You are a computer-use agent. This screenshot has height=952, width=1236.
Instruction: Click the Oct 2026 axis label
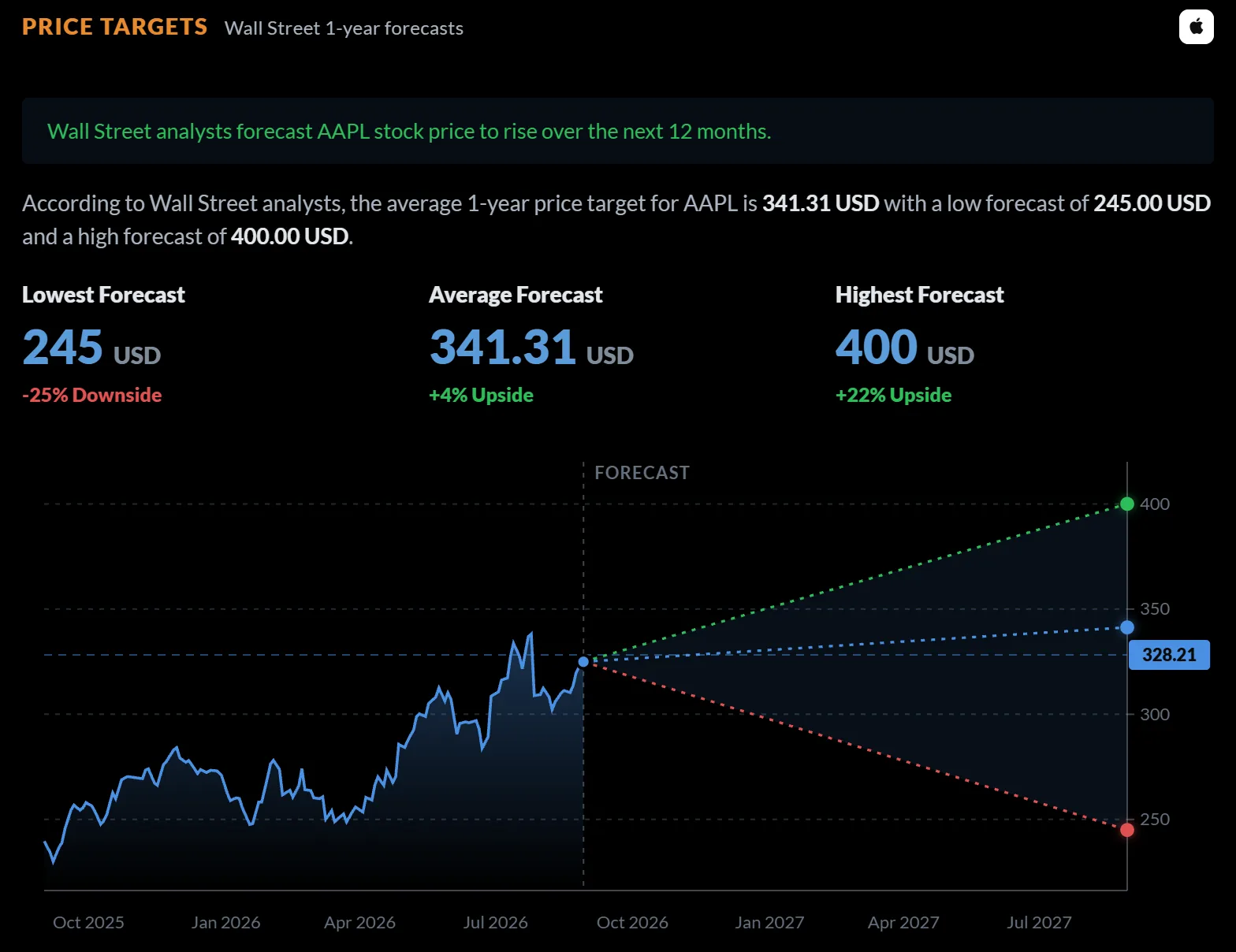coord(632,922)
